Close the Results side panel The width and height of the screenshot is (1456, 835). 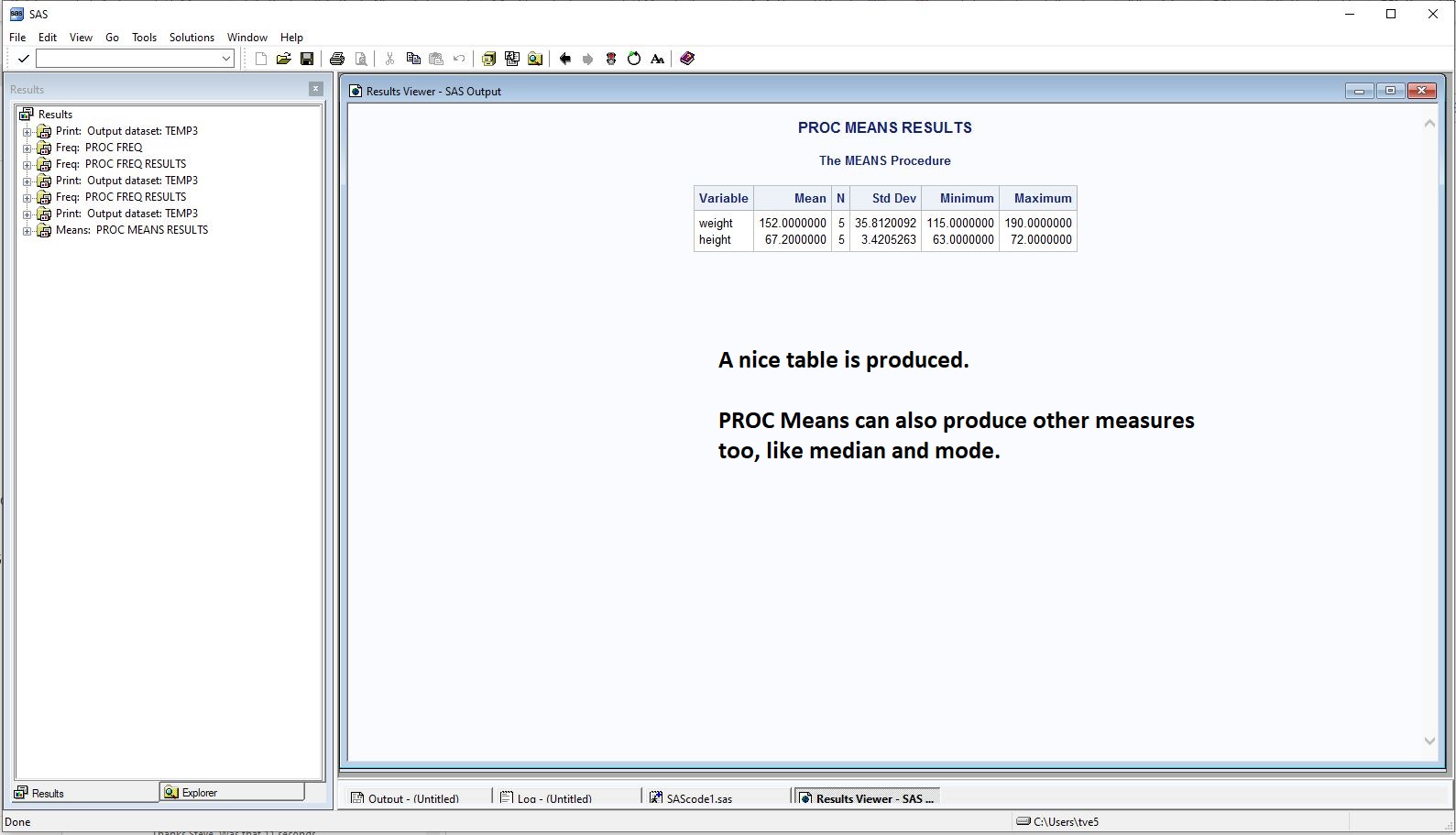[315, 89]
